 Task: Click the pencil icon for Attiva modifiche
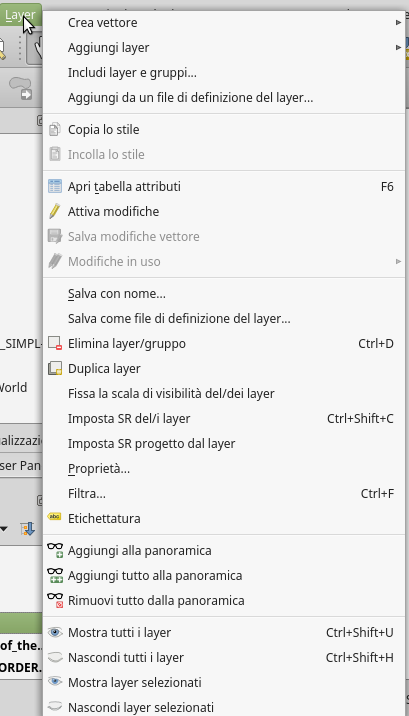54,211
